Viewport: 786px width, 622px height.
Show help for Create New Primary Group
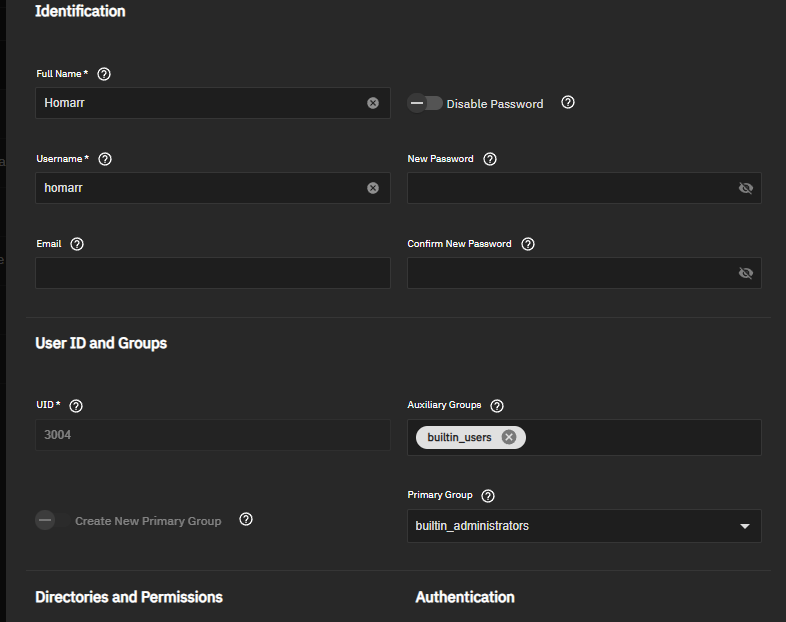click(x=246, y=519)
